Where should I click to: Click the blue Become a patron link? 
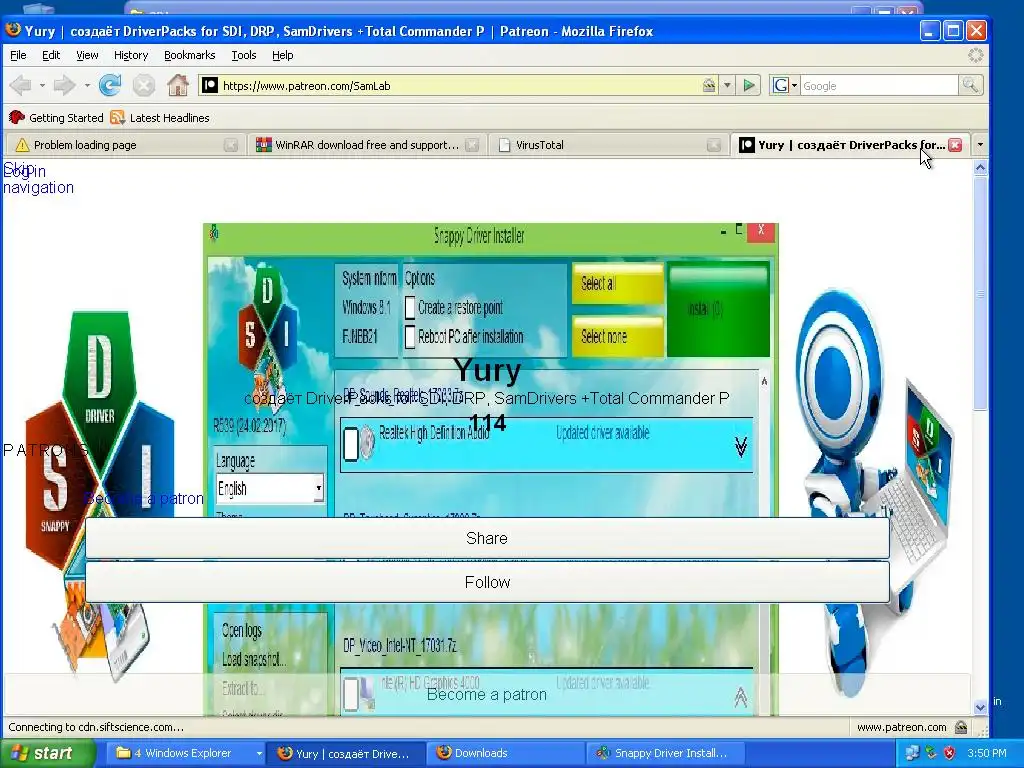click(144, 499)
